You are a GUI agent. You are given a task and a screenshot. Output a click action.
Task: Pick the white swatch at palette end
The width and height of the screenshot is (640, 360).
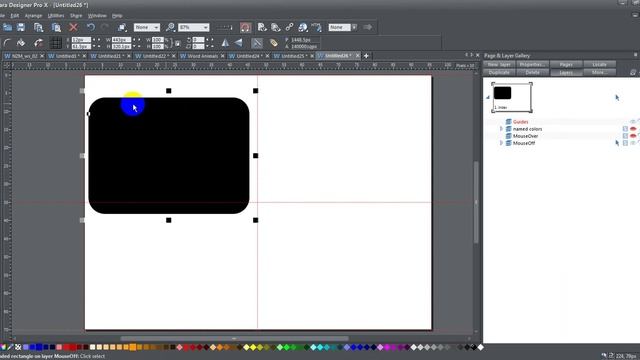pyautogui.click(x=480, y=347)
